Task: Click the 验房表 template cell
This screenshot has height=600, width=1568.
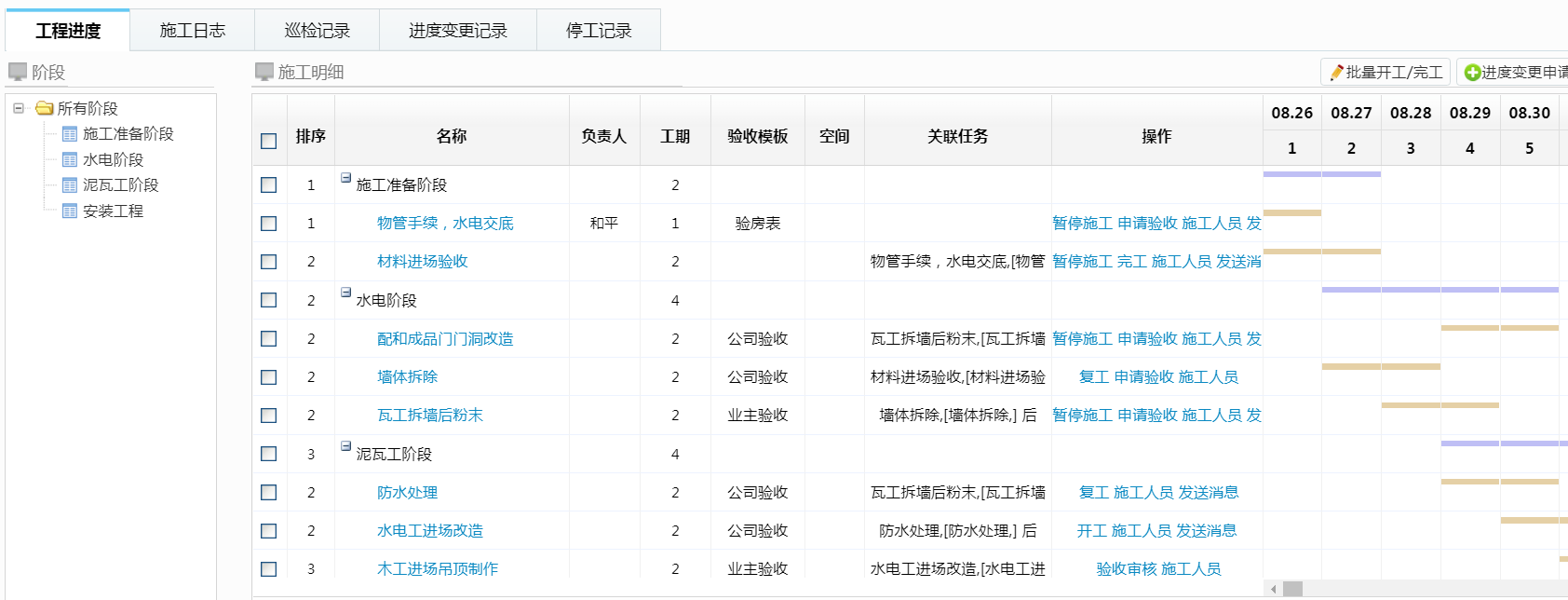Action: click(758, 223)
